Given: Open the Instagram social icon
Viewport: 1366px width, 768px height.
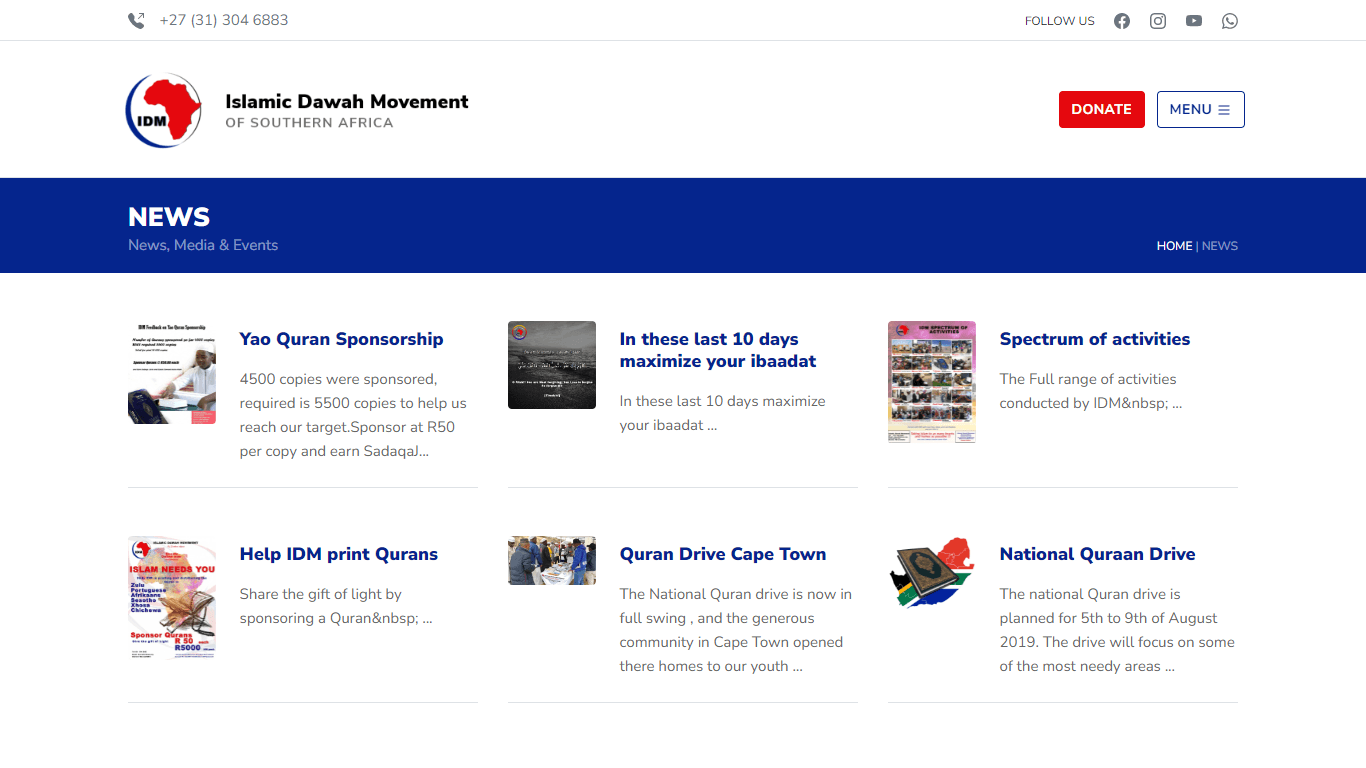Looking at the screenshot, I should tap(1158, 21).
